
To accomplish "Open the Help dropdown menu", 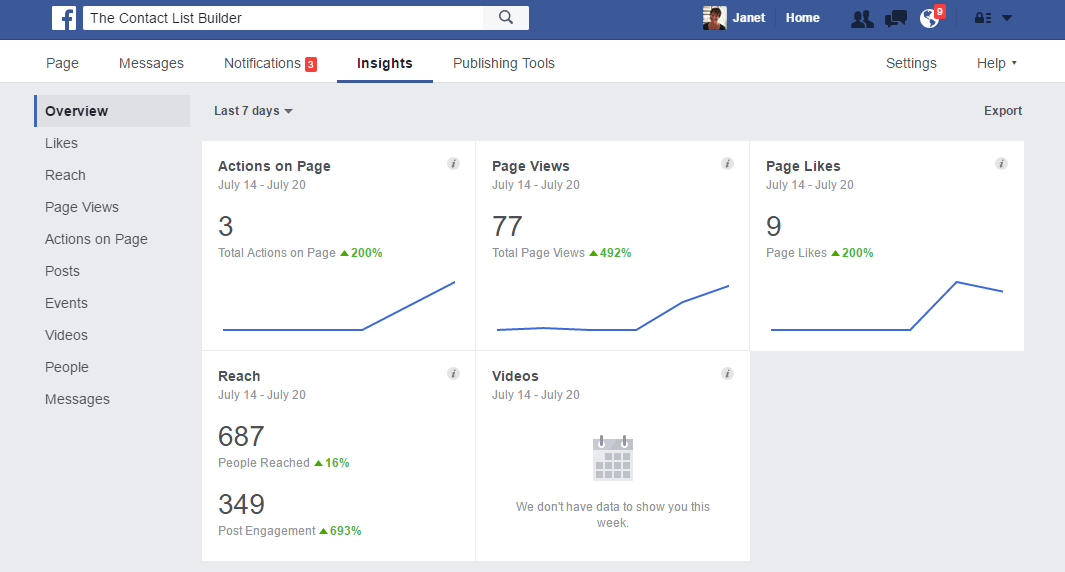I will [x=996, y=63].
